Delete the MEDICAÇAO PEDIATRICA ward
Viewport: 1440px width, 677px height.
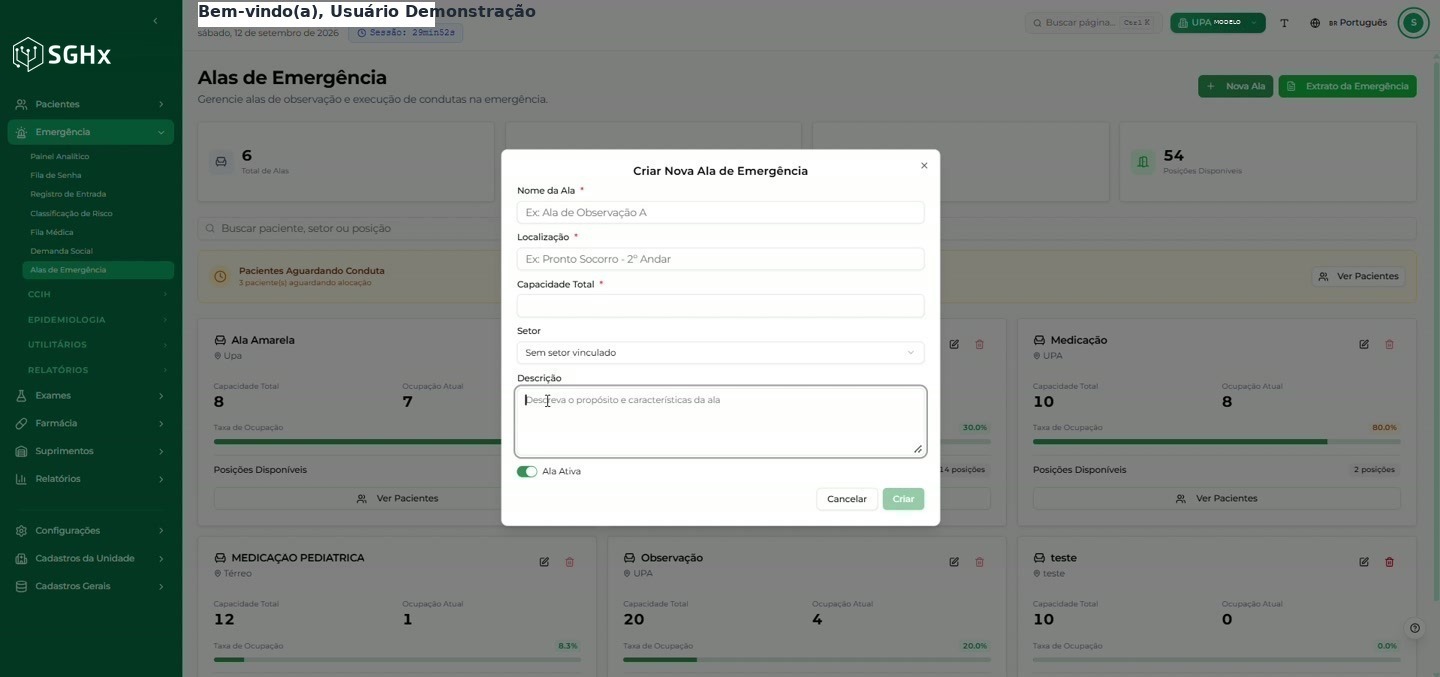[x=570, y=562]
